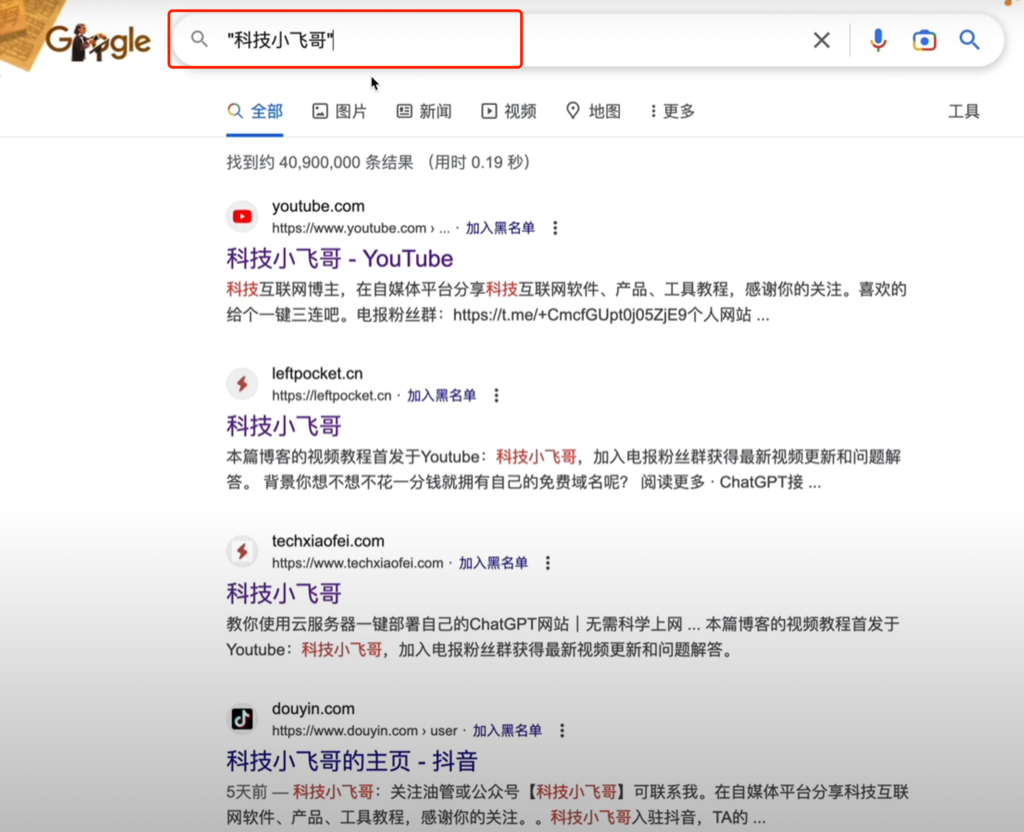The width and height of the screenshot is (1024, 832).
Task: Click the douyin.com TikTok favicon
Action: [242, 718]
